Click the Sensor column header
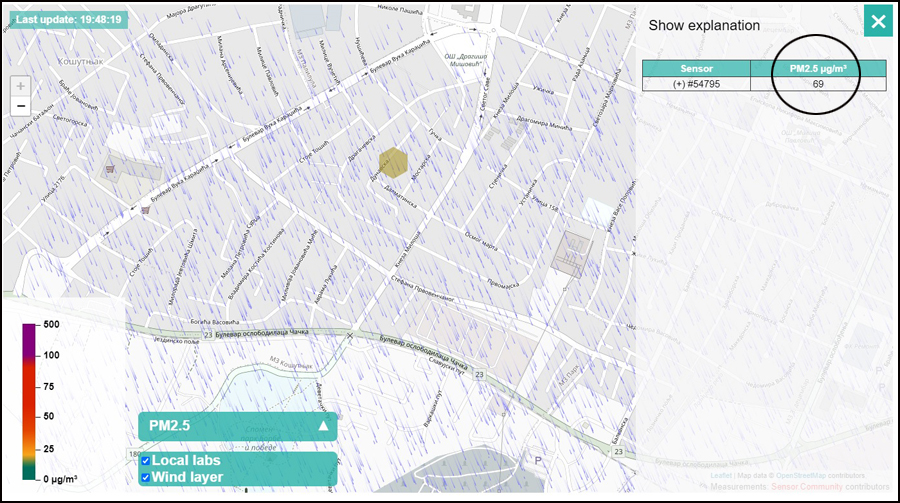 point(696,68)
